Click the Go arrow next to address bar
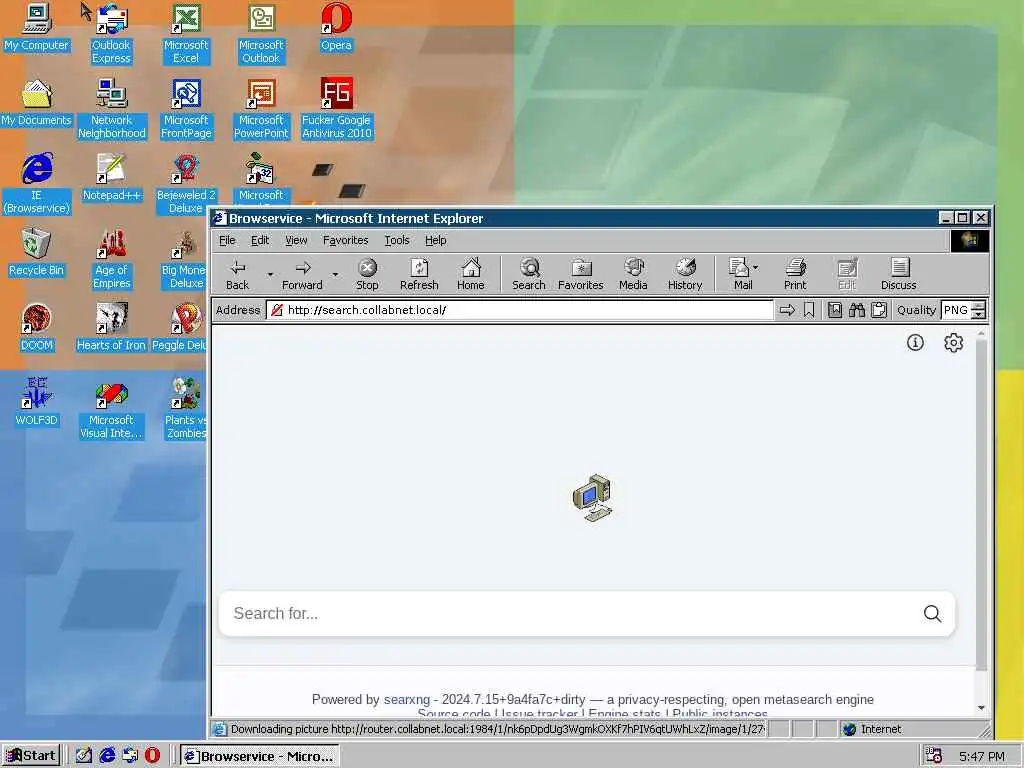 pos(787,310)
